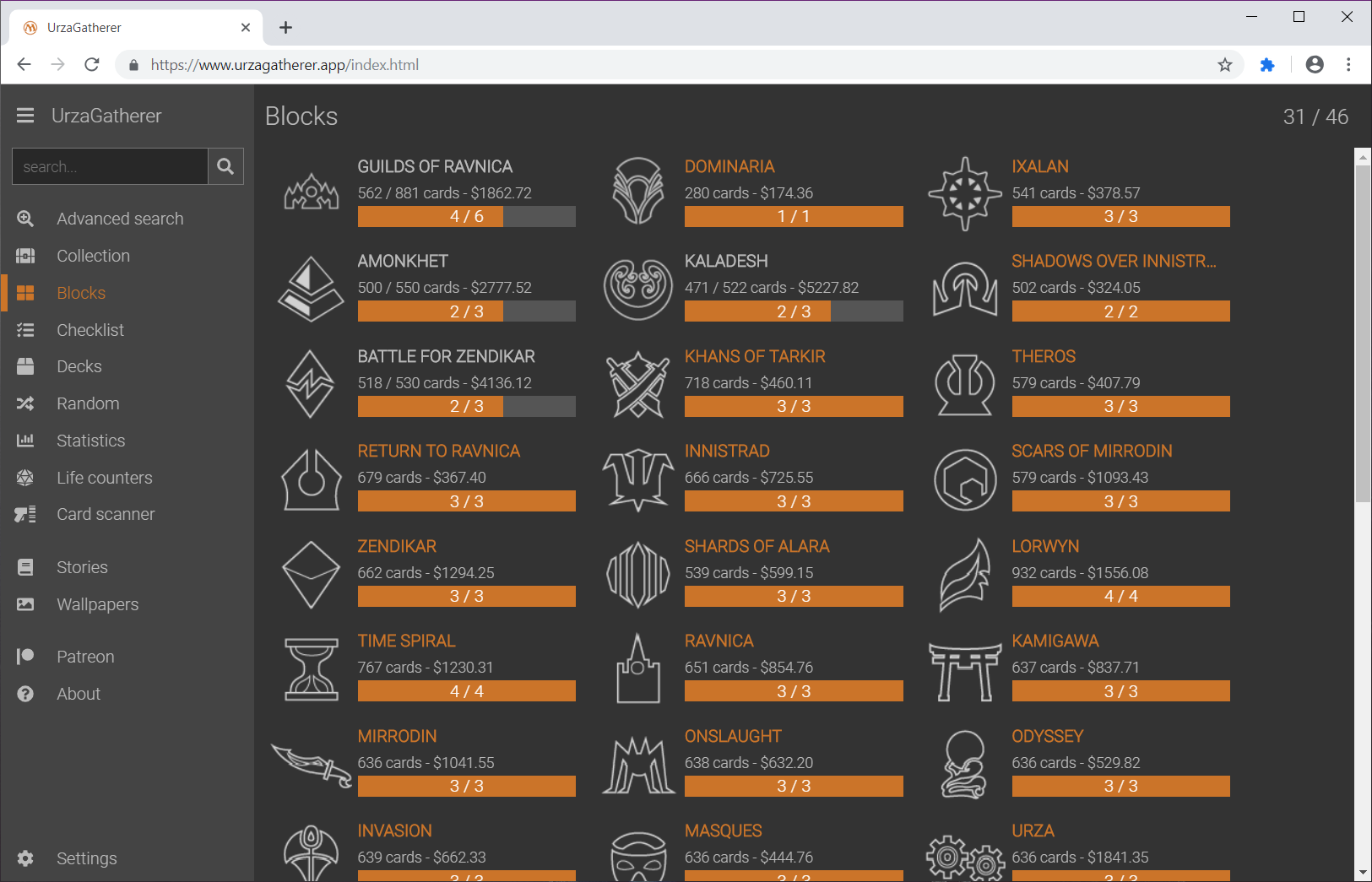Viewport: 1372px width, 882px height.
Task: Click the Shadows over Innistrad block symbol
Action: pos(965,289)
